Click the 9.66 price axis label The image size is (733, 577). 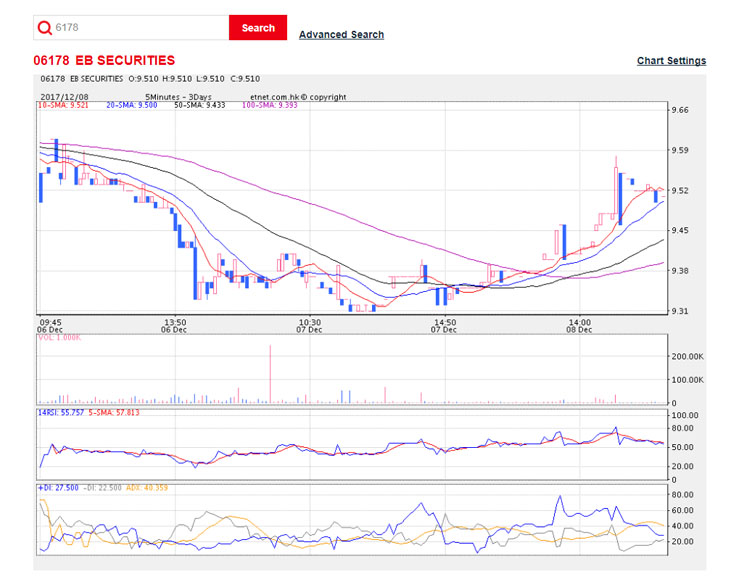[680, 110]
